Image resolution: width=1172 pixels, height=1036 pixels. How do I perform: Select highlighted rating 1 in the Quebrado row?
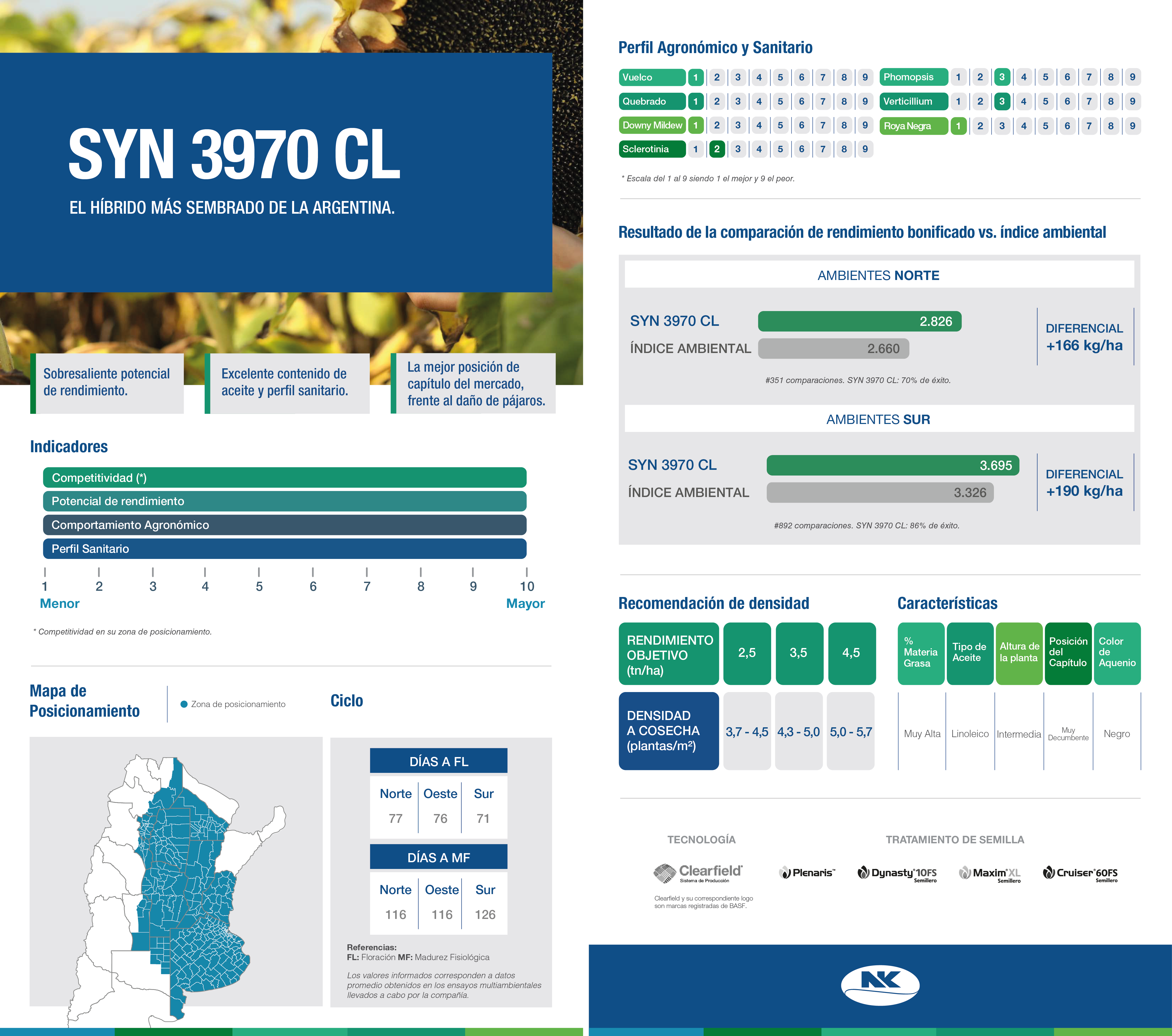[695, 102]
